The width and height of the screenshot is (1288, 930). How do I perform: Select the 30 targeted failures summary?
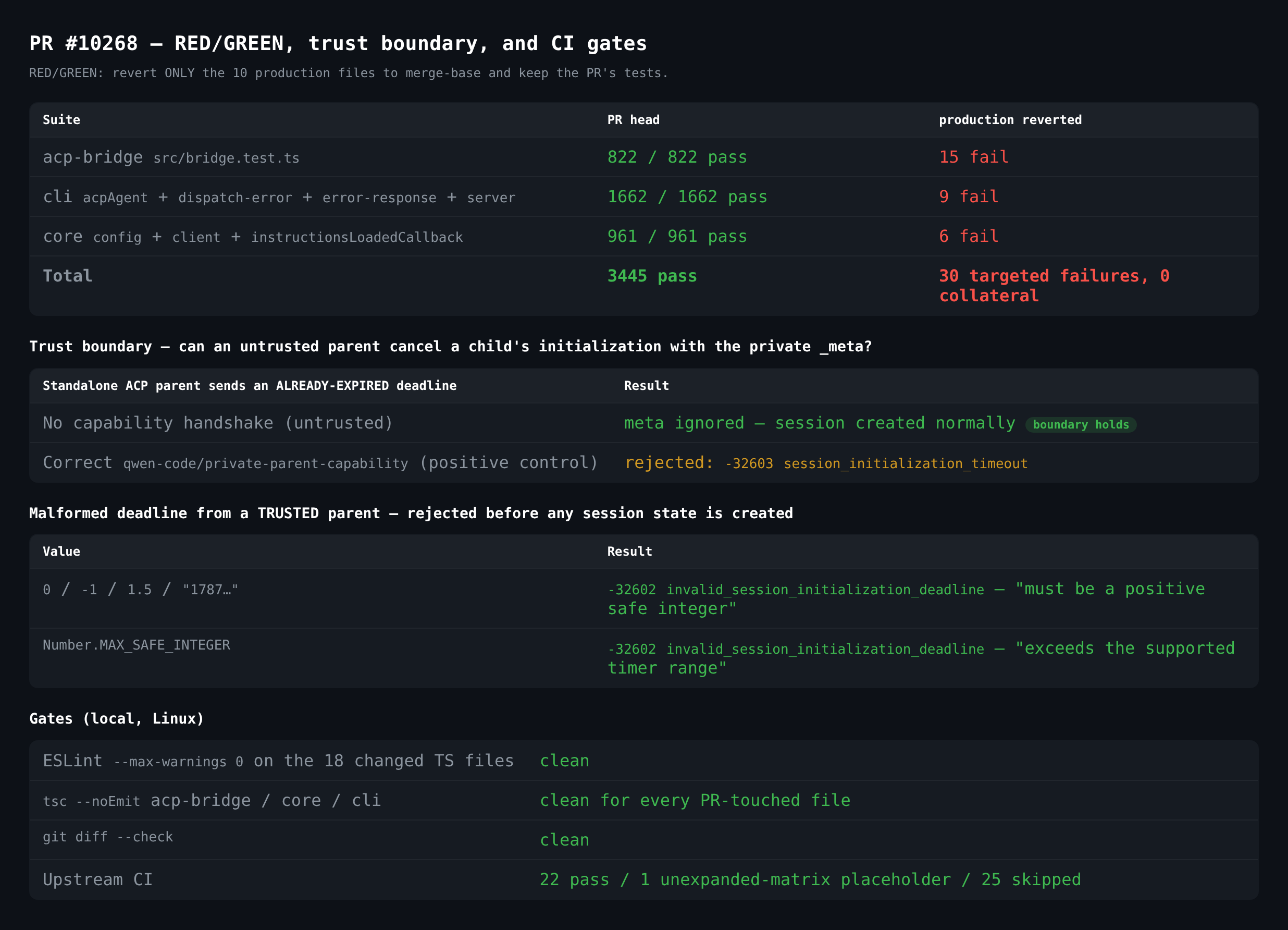pos(1054,286)
